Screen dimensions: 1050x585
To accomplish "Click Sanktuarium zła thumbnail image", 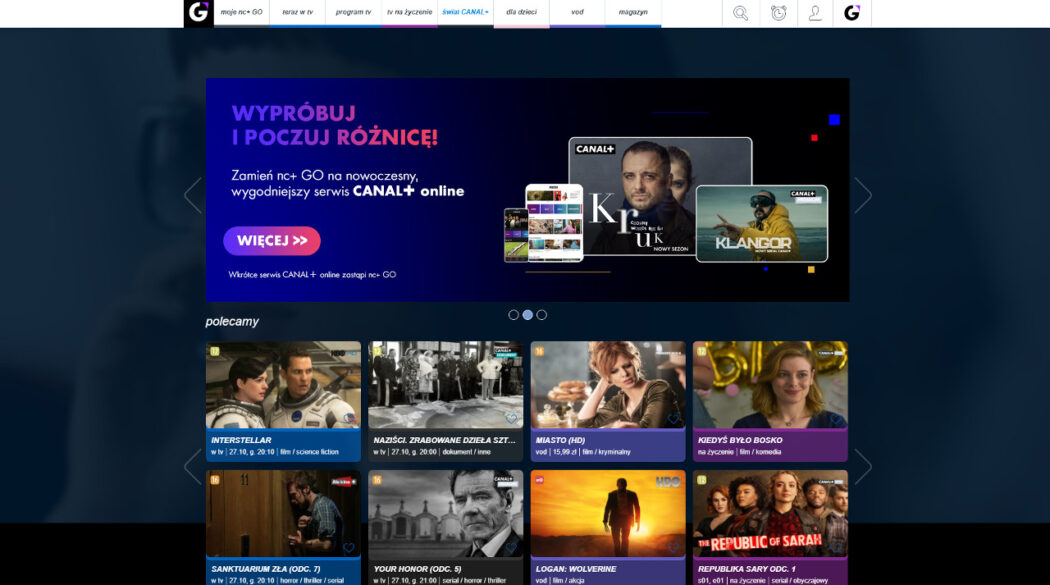I will (x=283, y=513).
